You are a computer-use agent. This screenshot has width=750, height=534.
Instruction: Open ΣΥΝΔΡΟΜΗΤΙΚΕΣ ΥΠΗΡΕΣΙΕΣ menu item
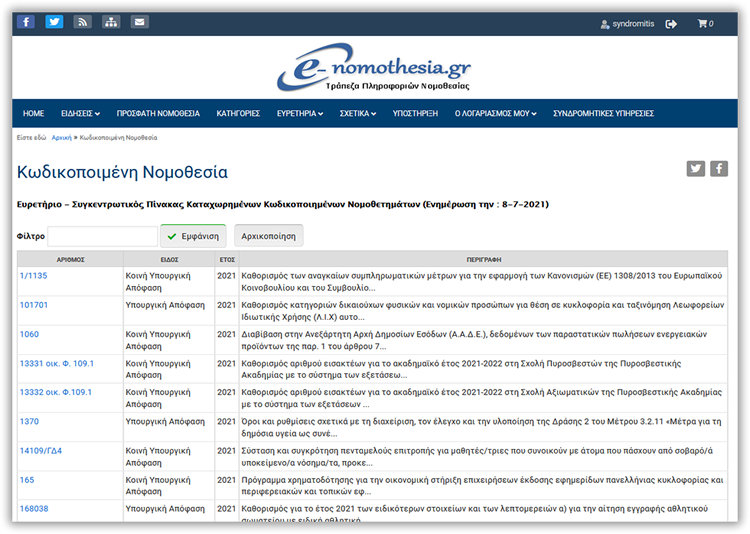tap(604, 113)
